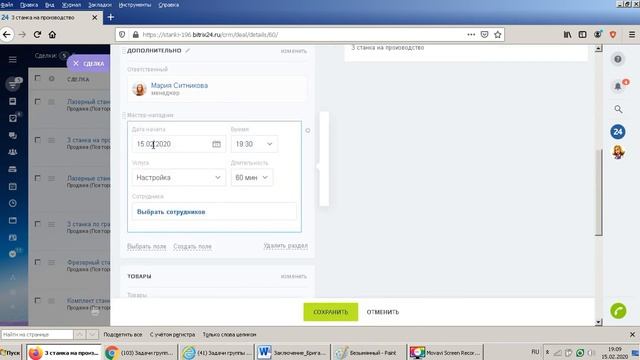The height and width of the screenshot is (360, 640).
Task: Check the Фрезерный ста deal row checkbox
Action: pyautogui.click(x=38, y=262)
